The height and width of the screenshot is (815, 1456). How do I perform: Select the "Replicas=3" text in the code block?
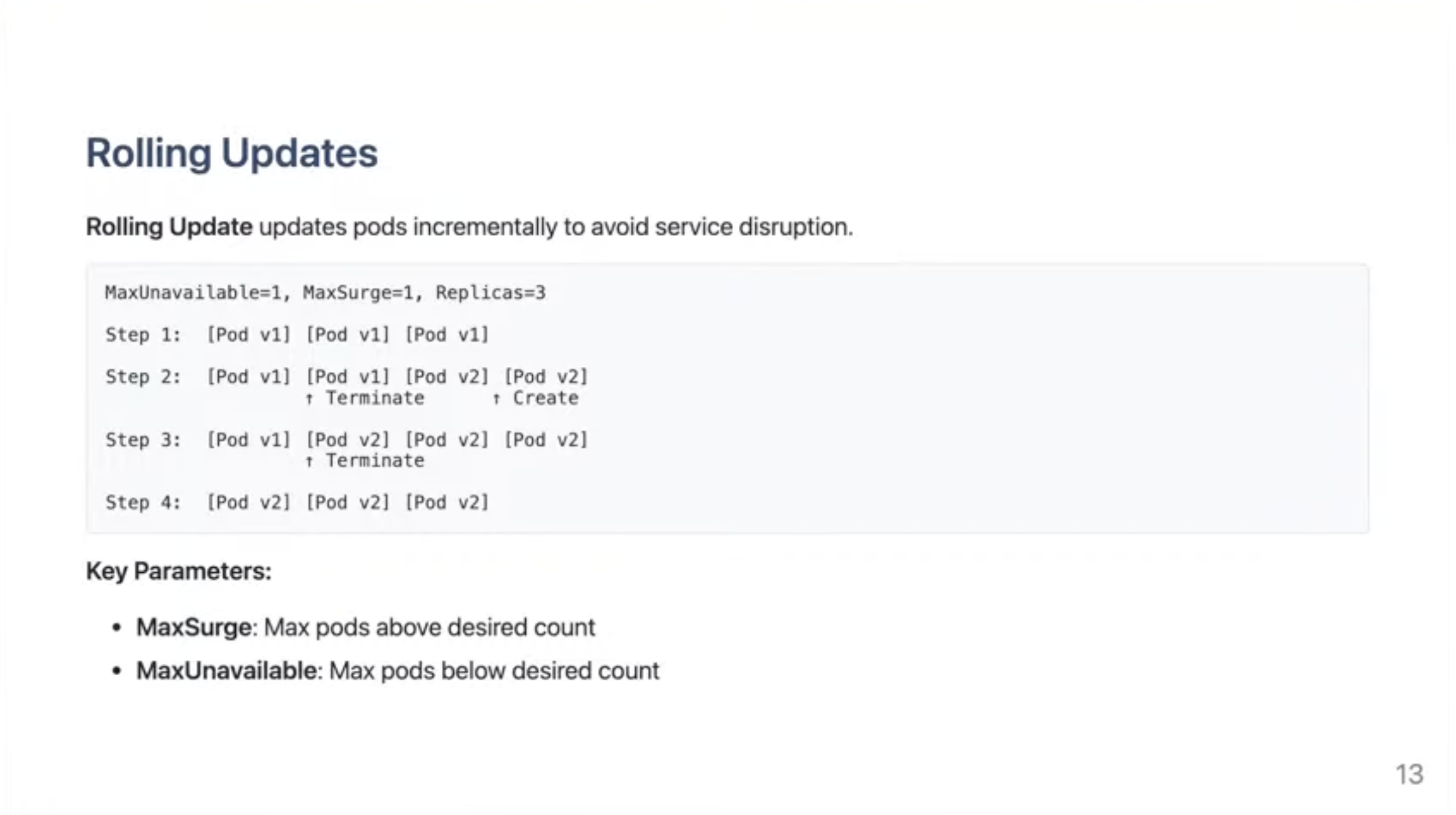click(490, 292)
